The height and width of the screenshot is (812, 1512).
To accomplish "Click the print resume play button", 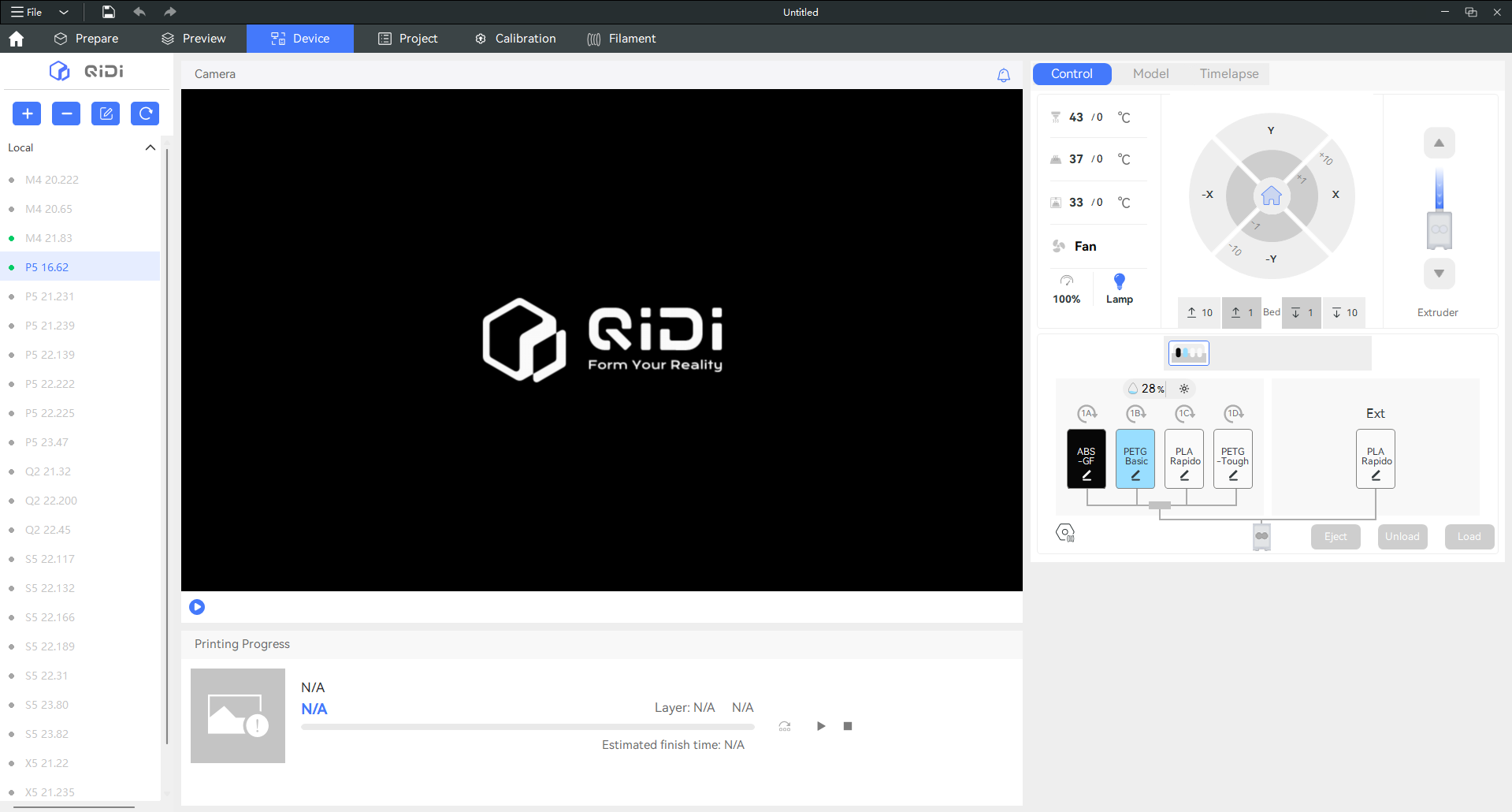I will 821,726.
